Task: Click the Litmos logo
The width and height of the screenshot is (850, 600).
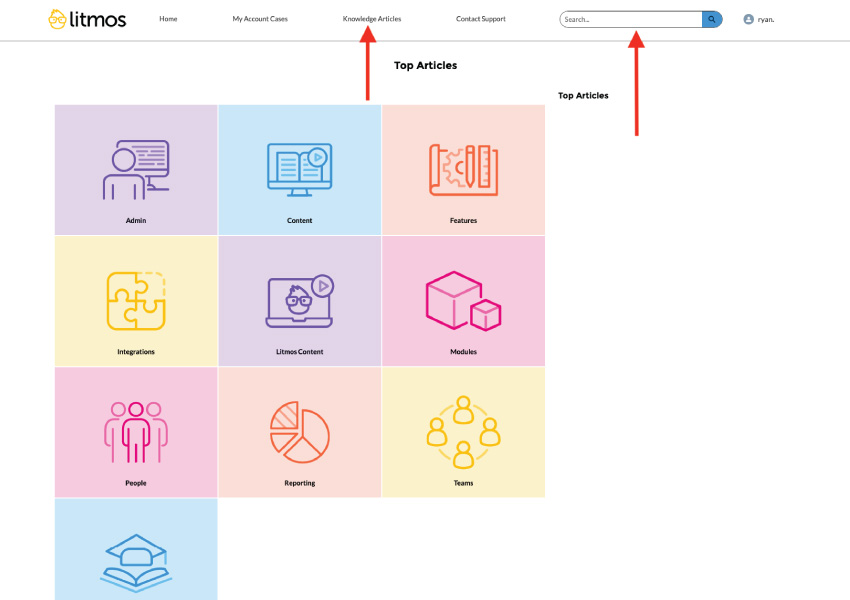Action: coord(88,19)
